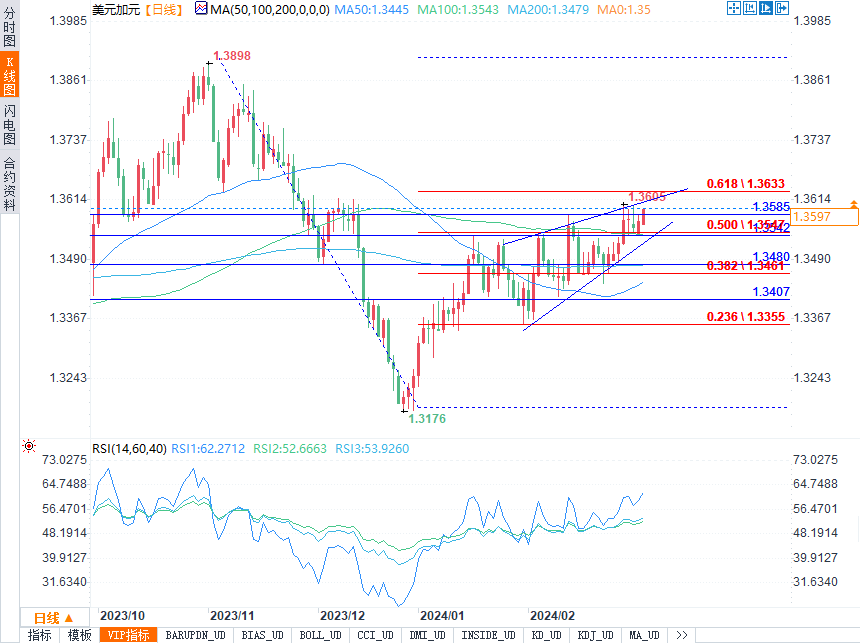
Task: Switch to the 指标 tab
Action: [39, 635]
